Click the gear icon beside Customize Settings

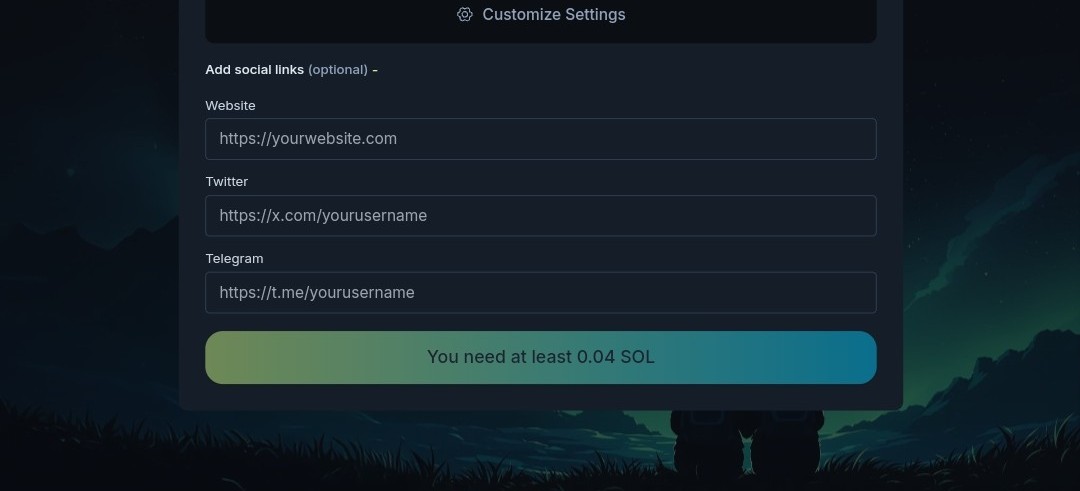pos(465,14)
